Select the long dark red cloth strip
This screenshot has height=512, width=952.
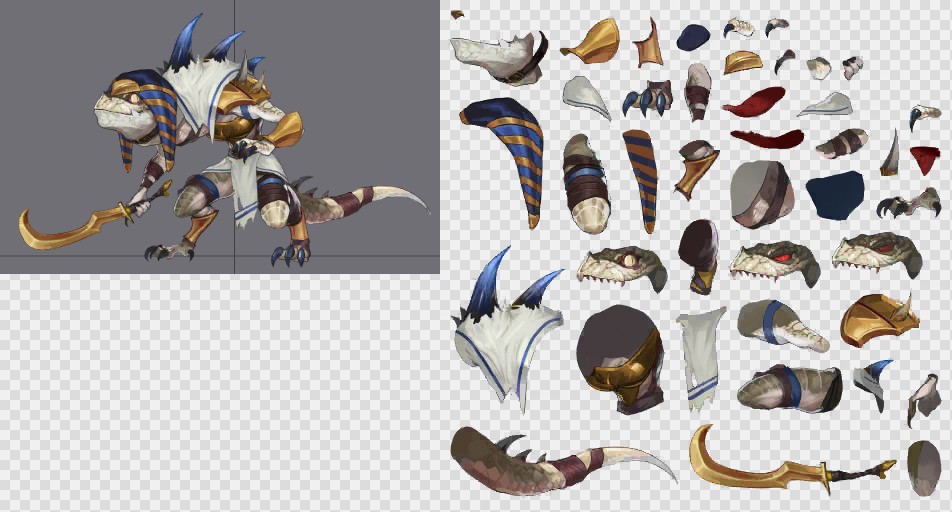765,138
